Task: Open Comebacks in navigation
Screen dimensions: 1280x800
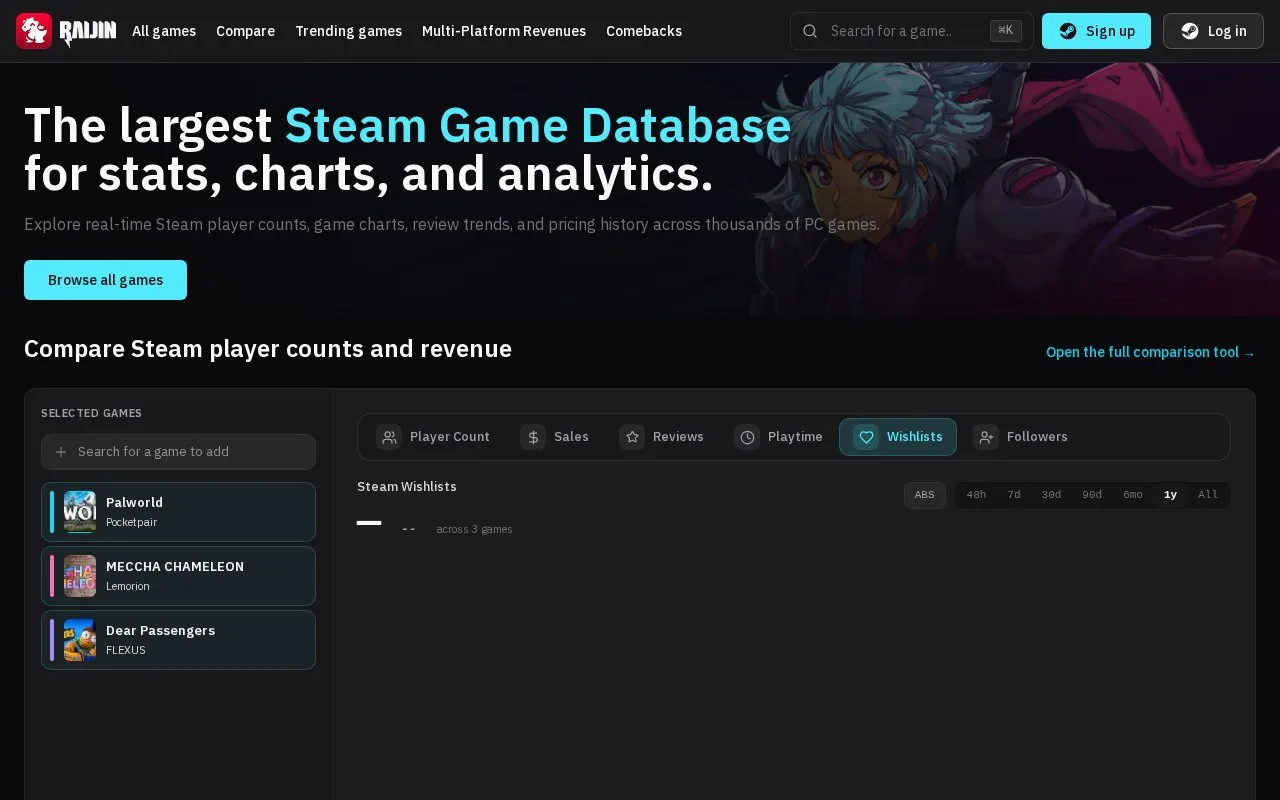Action: [x=644, y=31]
